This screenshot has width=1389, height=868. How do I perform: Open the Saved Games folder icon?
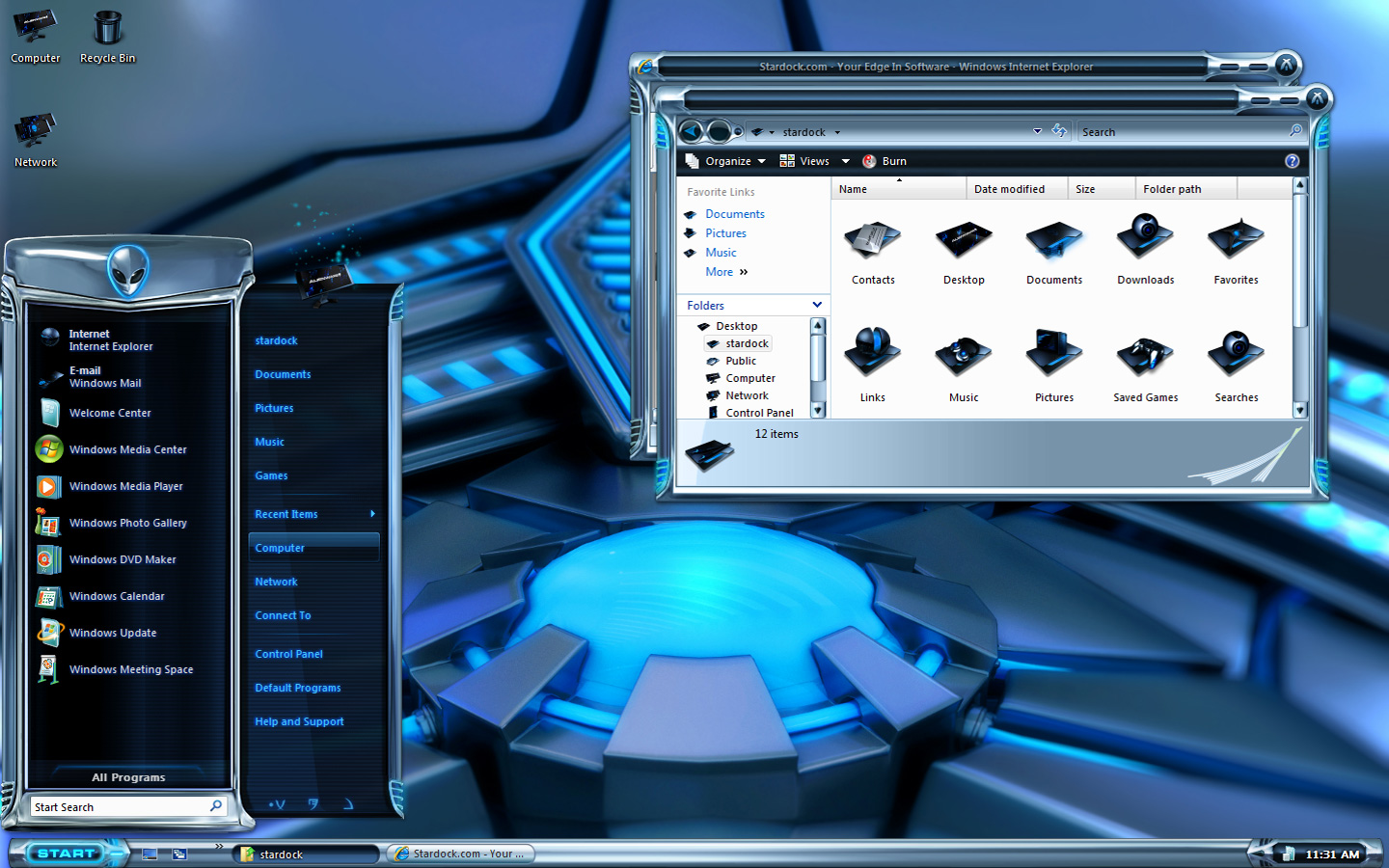[1146, 357]
